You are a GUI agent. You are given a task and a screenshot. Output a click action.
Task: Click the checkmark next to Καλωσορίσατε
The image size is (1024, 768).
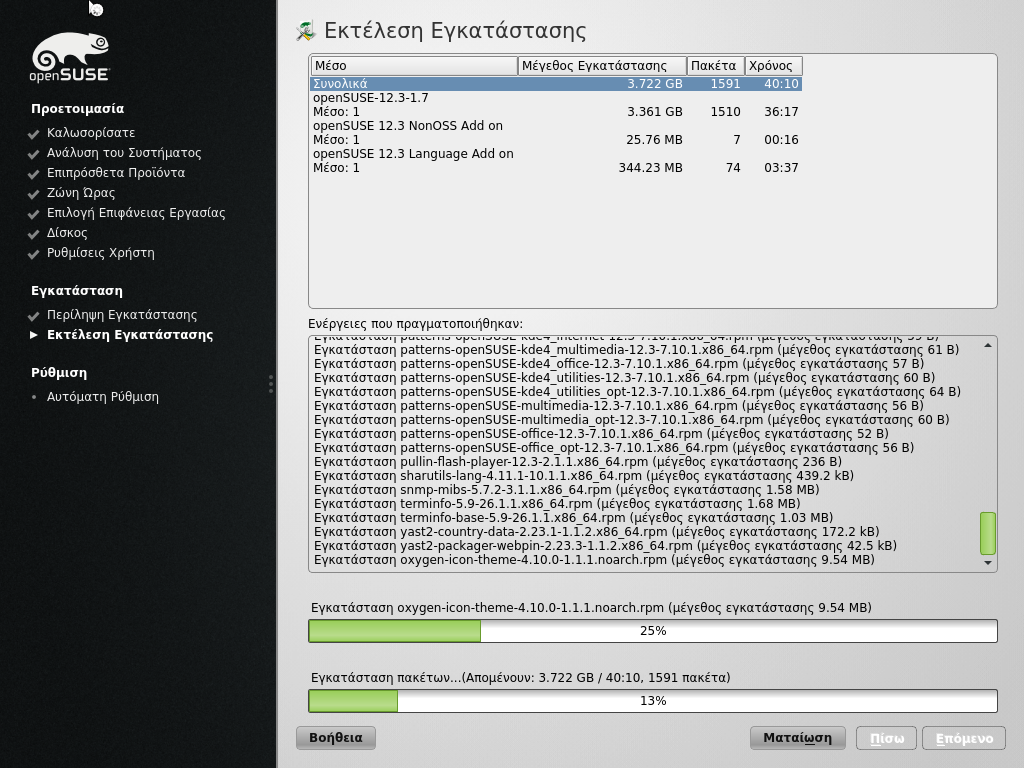[x=34, y=134]
